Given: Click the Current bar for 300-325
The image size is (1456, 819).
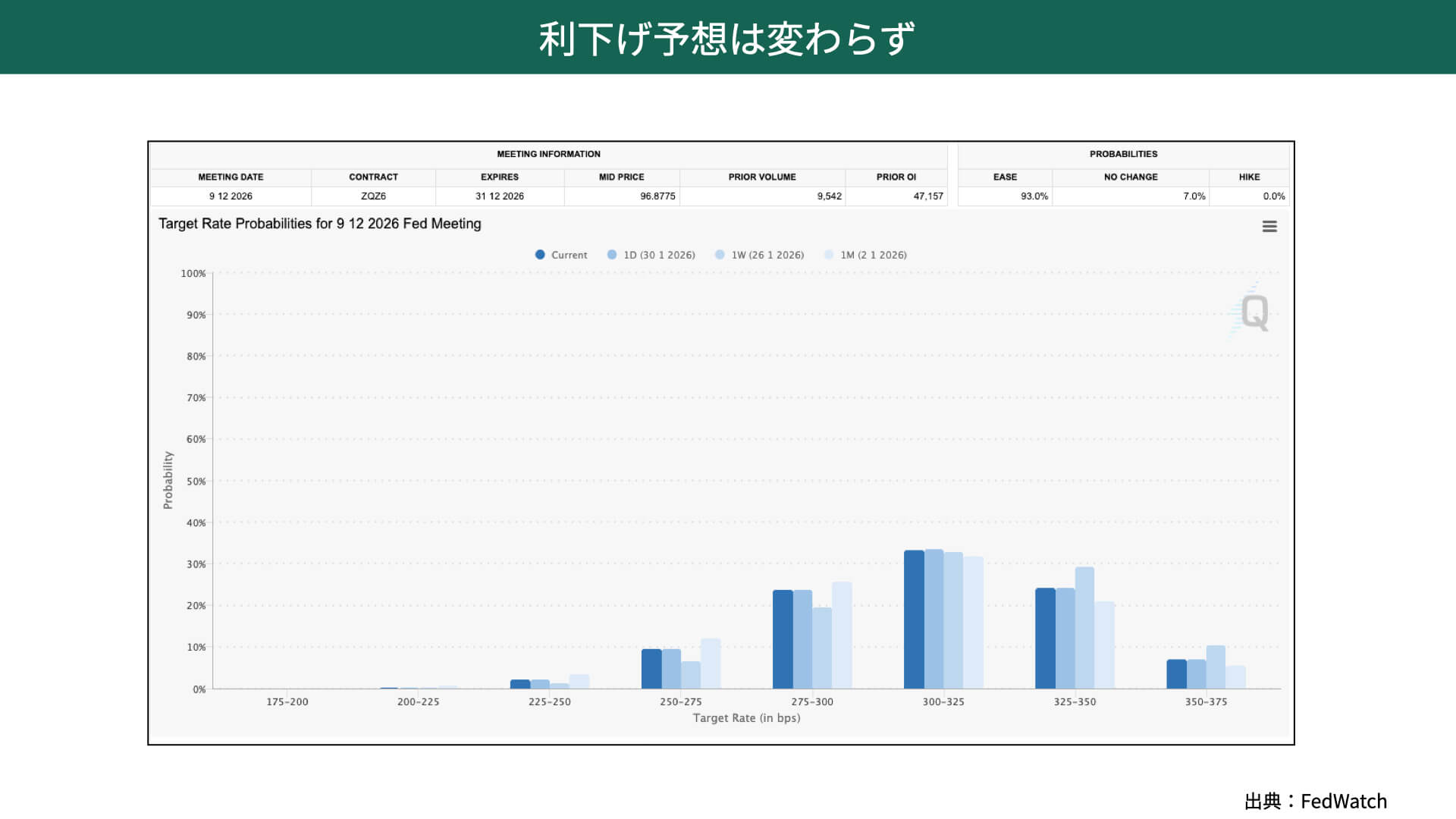Looking at the screenshot, I should [914, 619].
